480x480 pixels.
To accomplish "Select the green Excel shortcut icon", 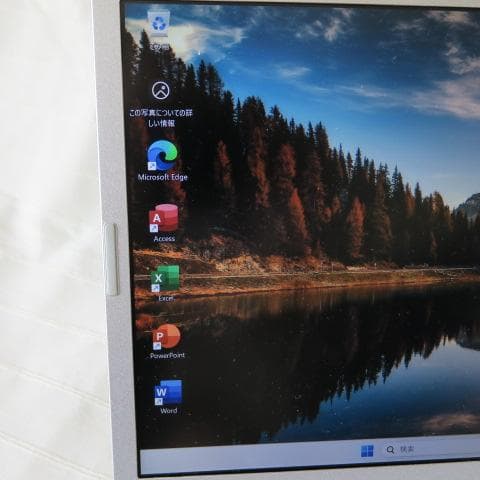I will [165, 279].
